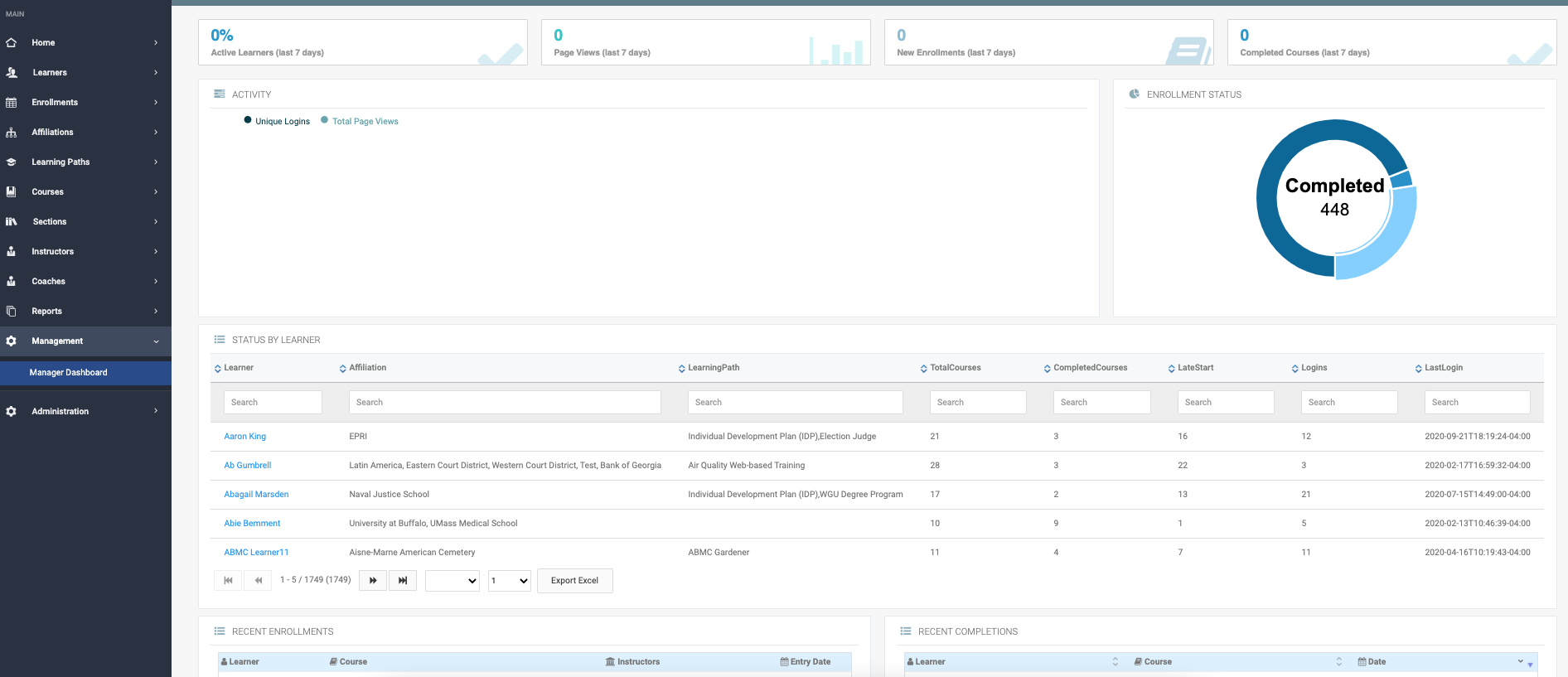Click the Enrollments calendar icon in sidebar
The width and height of the screenshot is (1568, 677).
point(12,103)
